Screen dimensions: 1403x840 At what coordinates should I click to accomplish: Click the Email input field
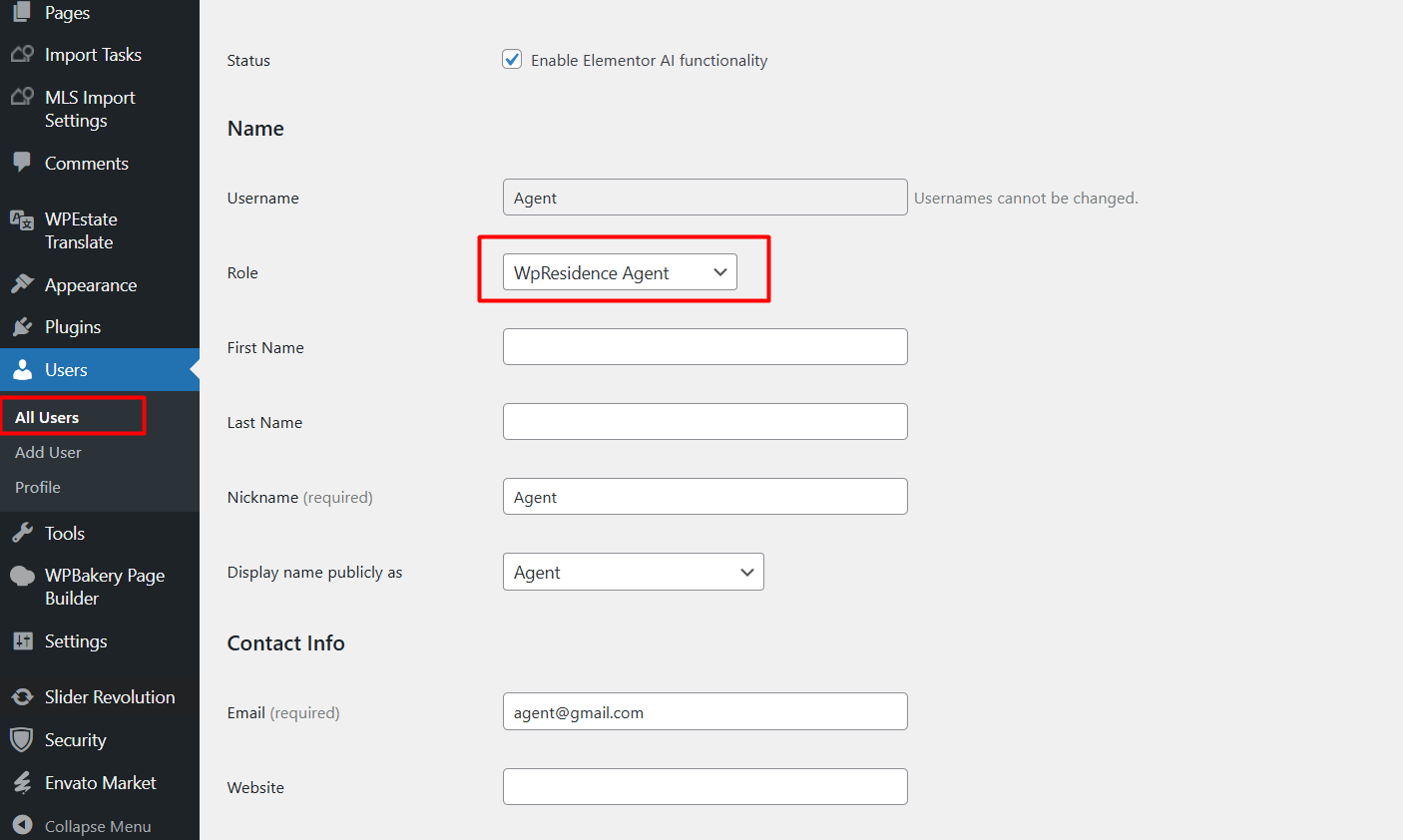[704, 711]
